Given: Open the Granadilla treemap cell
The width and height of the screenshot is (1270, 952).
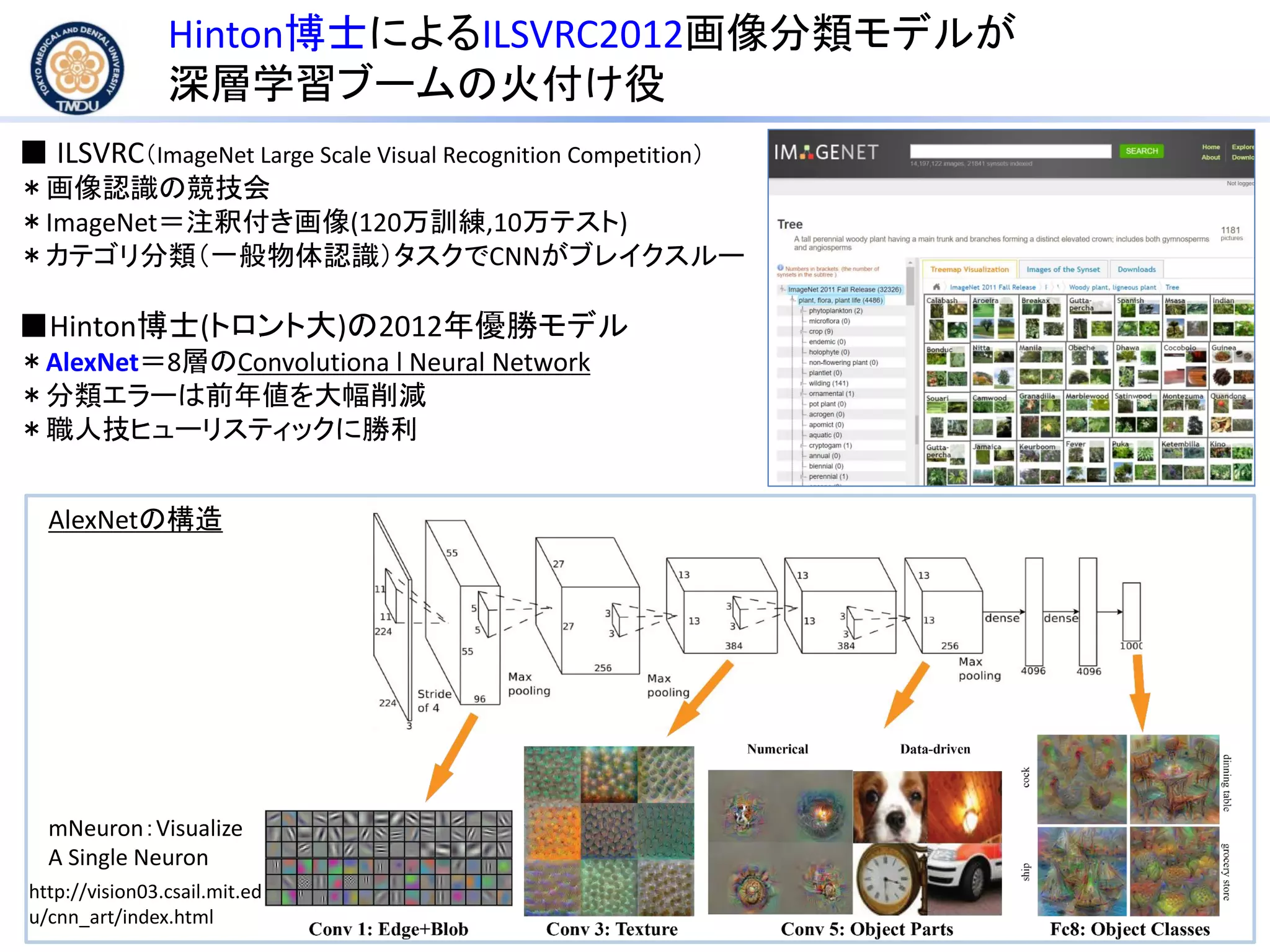Looking at the screenshot, I should [1040, 414].
